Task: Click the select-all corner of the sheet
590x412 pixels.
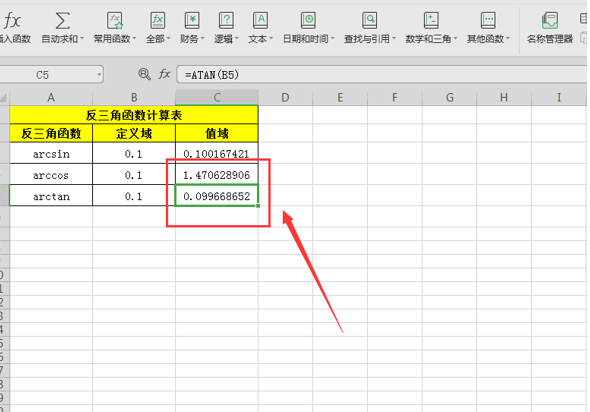Action: (x=4, y=98)
